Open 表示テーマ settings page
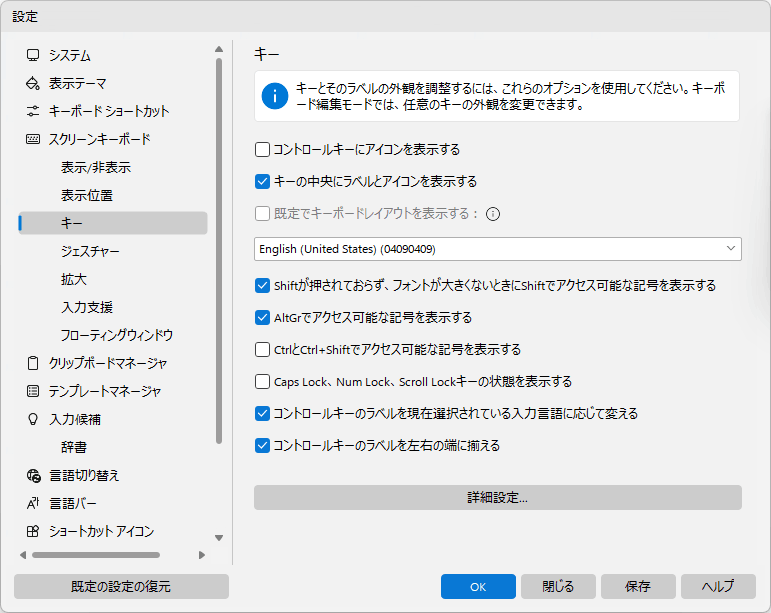Screen dimensions: 771x613 point(77,84)
